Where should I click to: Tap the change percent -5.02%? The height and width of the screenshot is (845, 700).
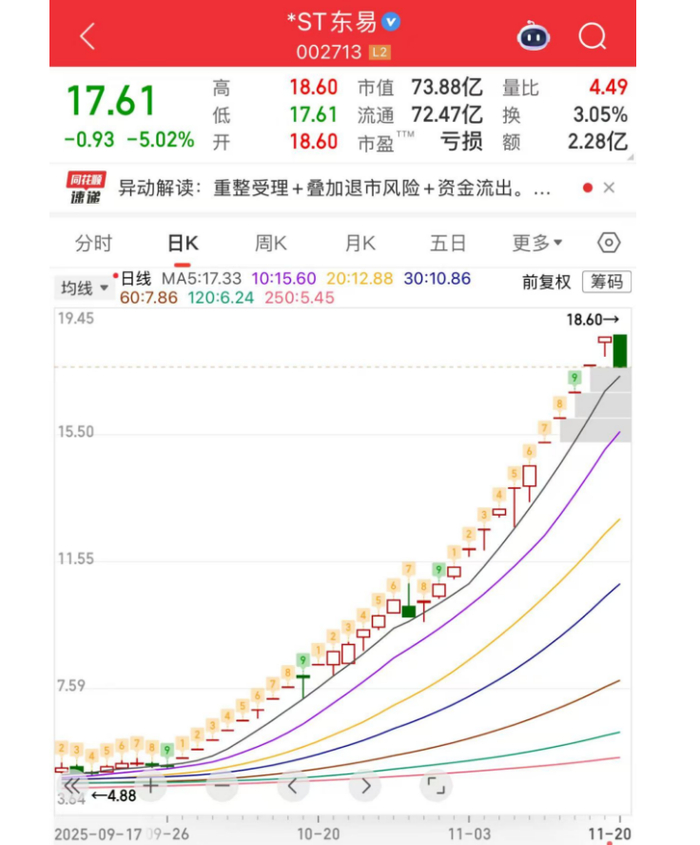160,140
